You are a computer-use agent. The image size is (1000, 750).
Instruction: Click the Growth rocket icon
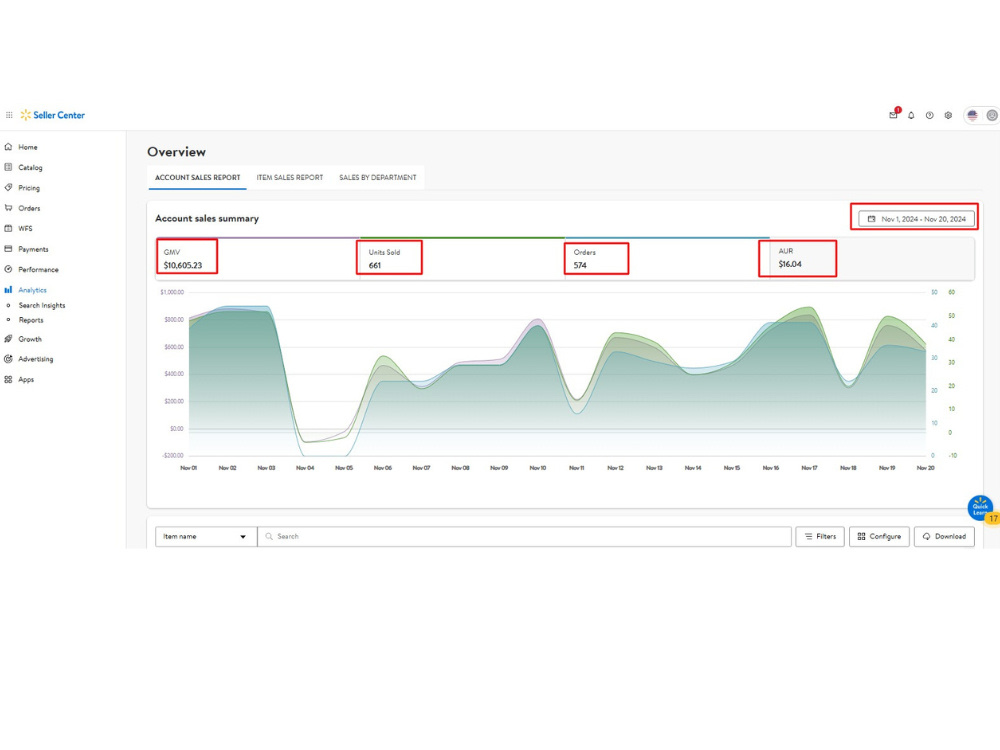click(8, 339)
